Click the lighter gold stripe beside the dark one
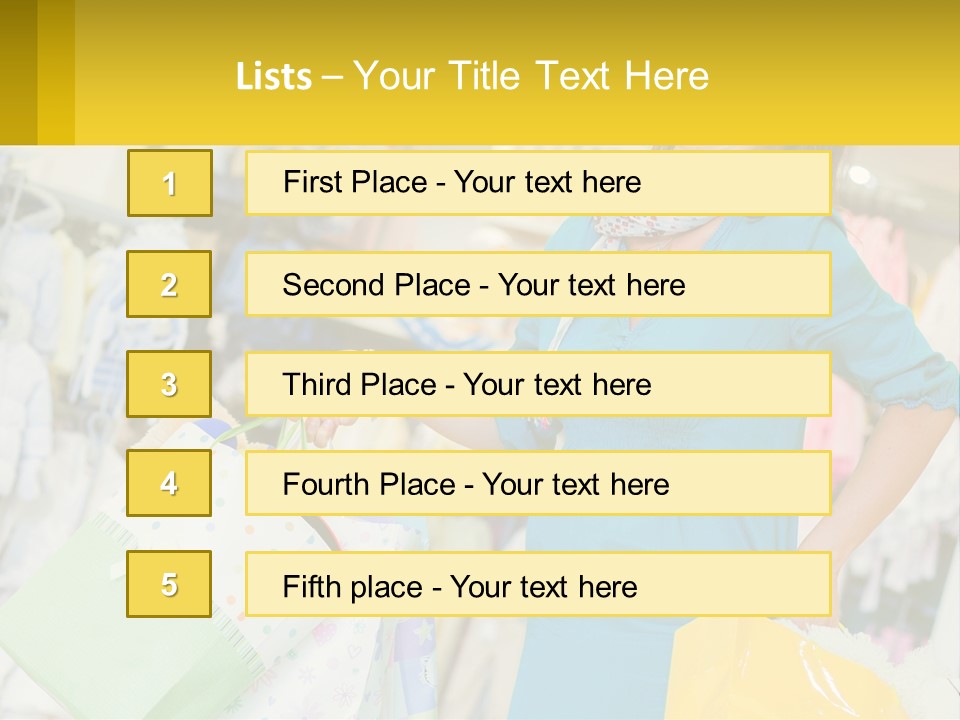This screenshot has height=720, width=960. pyautogui.click(x=56, y=72)
